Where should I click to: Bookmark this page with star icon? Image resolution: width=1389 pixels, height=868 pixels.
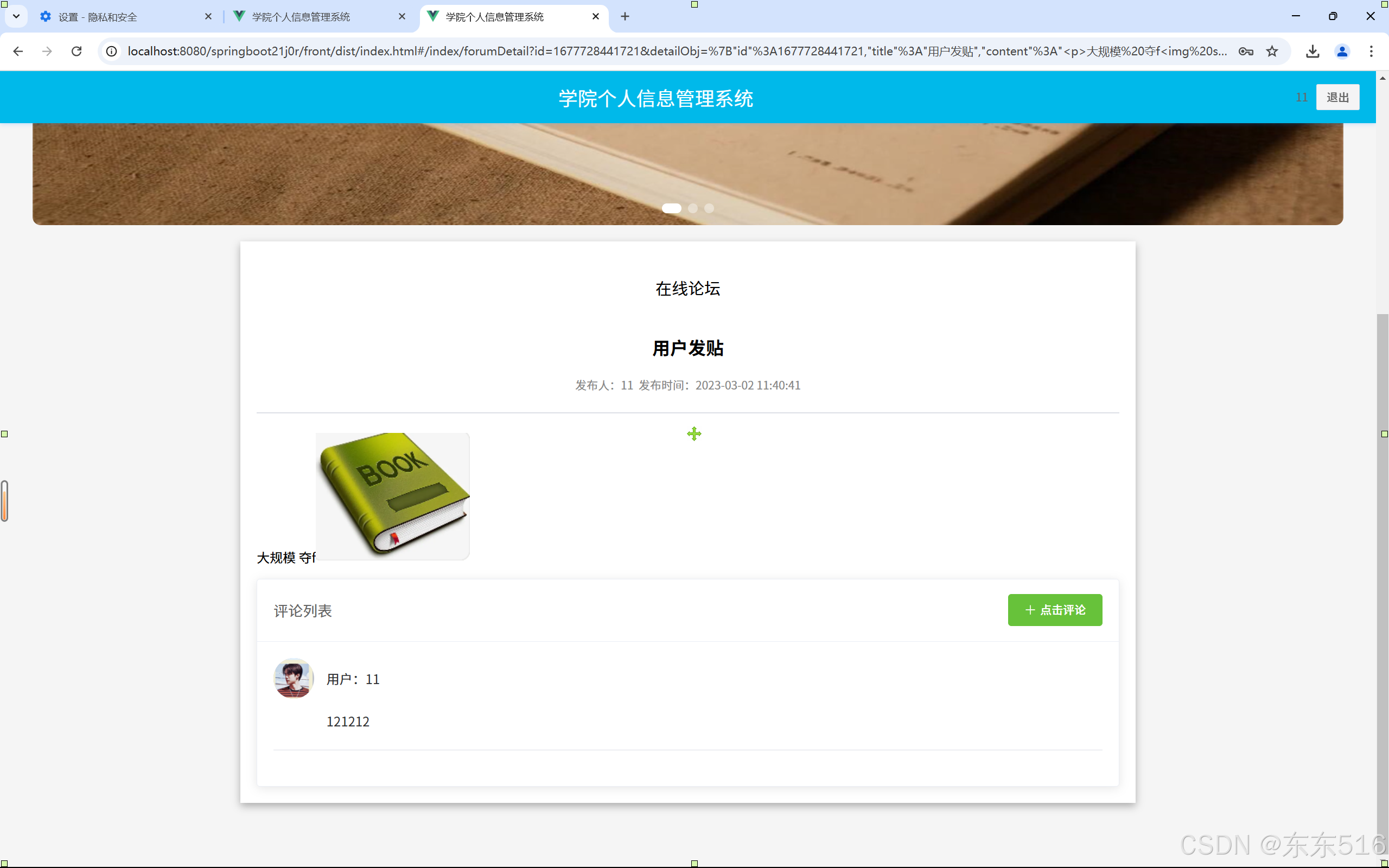[x=1272, y=51]
